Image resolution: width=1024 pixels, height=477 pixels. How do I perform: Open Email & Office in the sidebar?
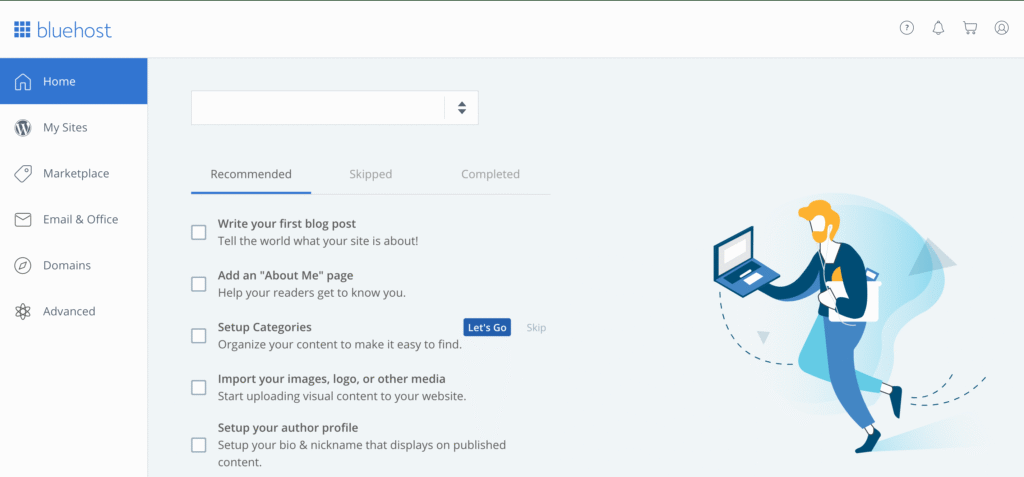(x=74, y=220)
